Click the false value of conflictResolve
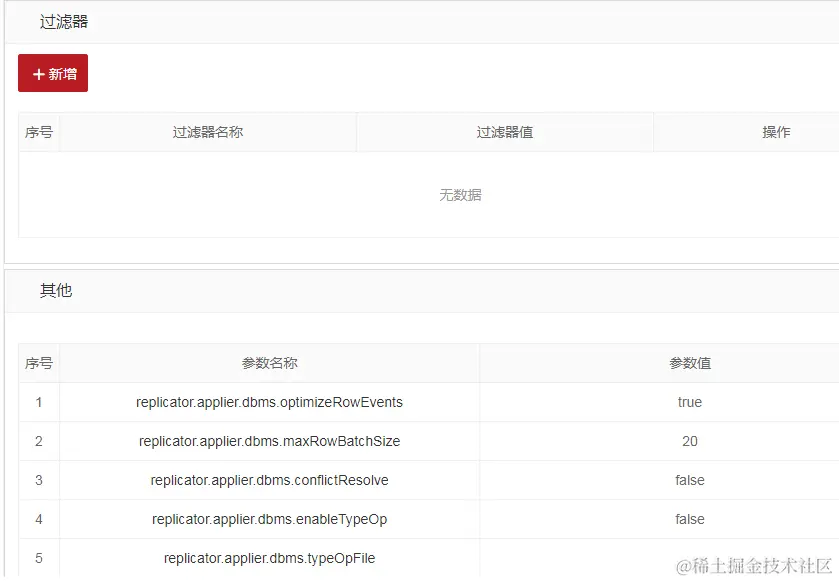Image resolution: width=839 pixels, height=582 pixels. [690, 480]
